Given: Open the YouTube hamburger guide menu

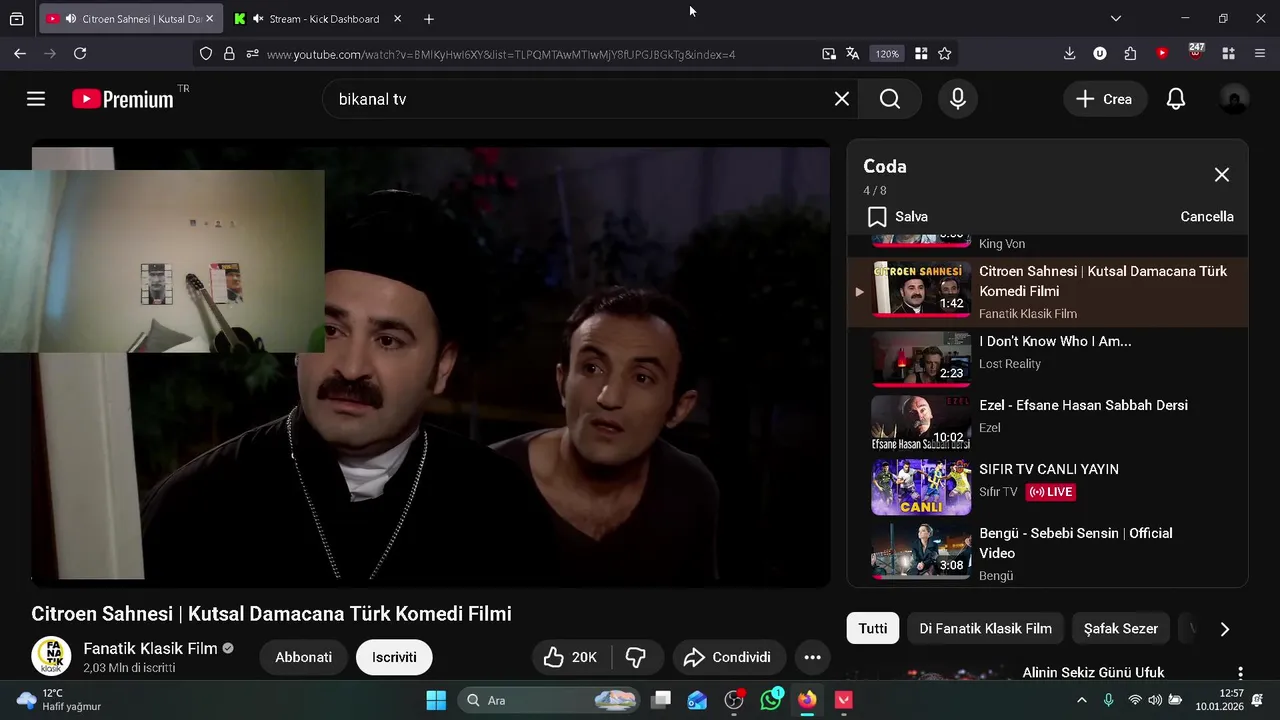Looking at the screenshot, I should coord(36,99).
